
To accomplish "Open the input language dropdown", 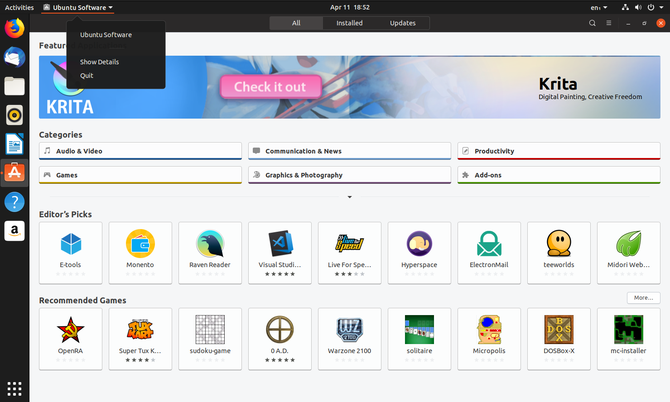I will (x=599, y=7).
